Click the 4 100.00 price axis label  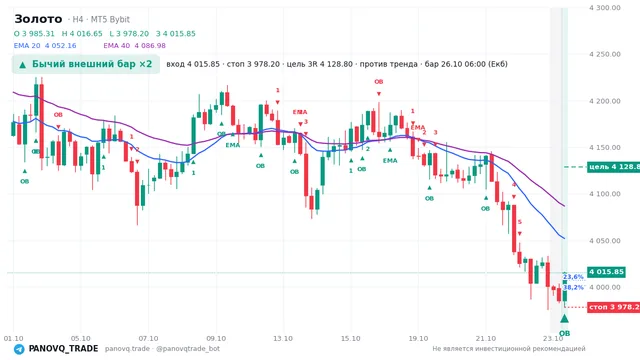click(x=604, y=194)
